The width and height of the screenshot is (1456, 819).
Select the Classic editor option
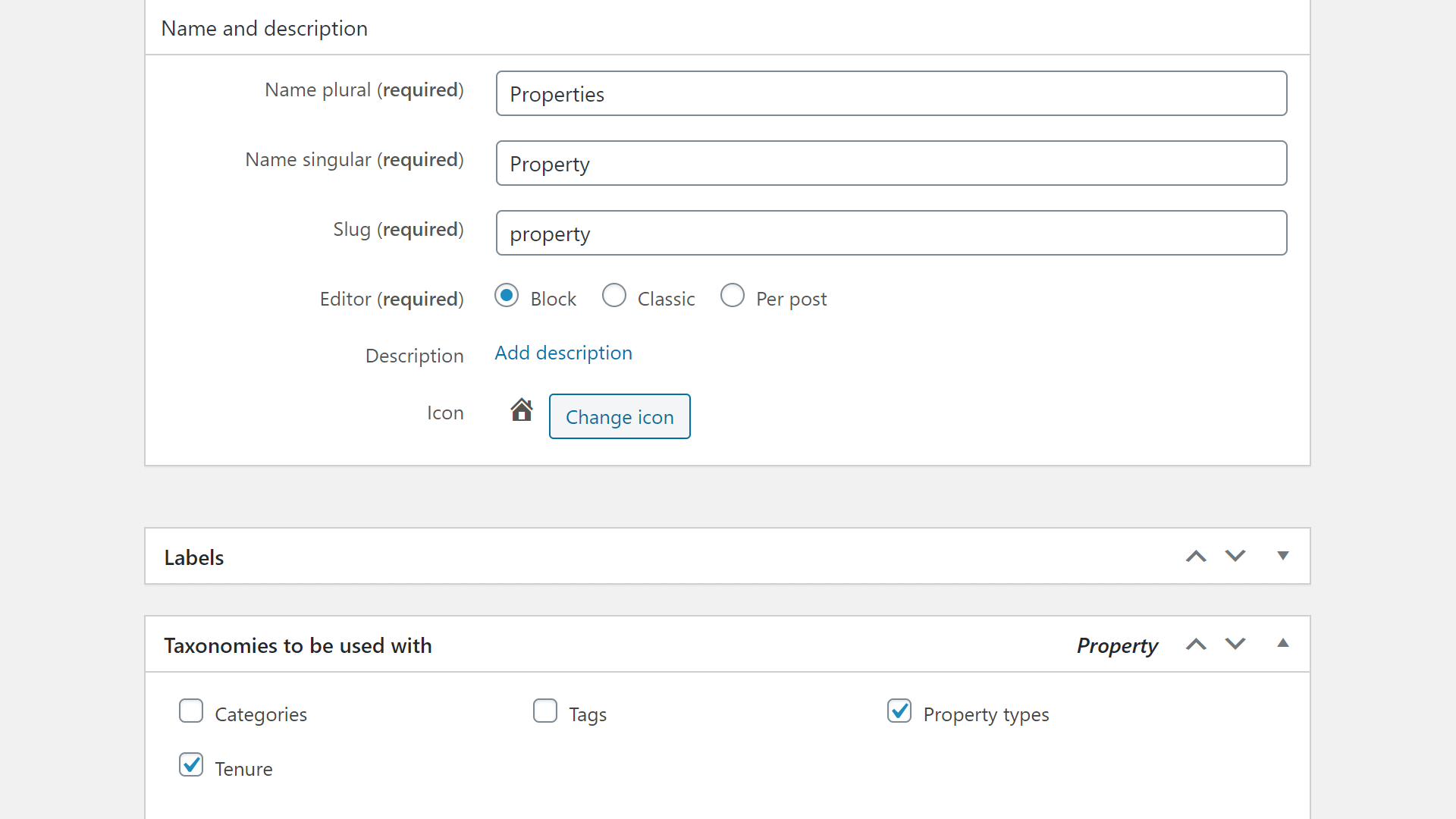pyautogui.click(x=614, y=296)
